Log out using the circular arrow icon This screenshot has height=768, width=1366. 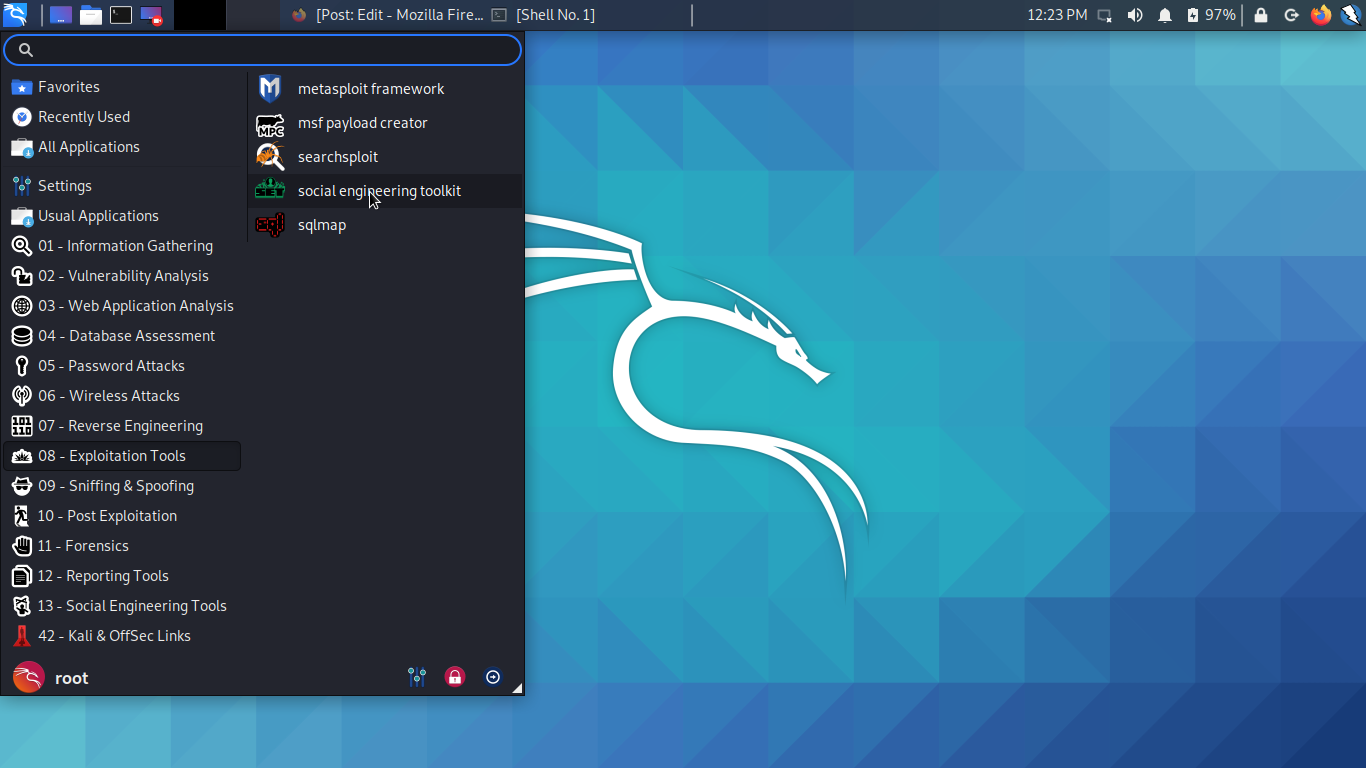point(493,677)
